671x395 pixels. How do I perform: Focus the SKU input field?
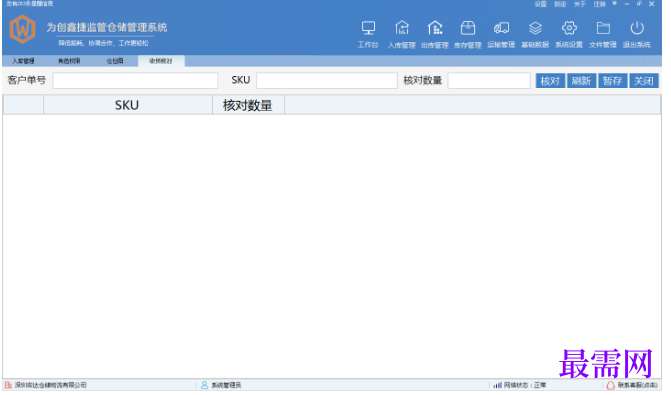tap(327, 80)
